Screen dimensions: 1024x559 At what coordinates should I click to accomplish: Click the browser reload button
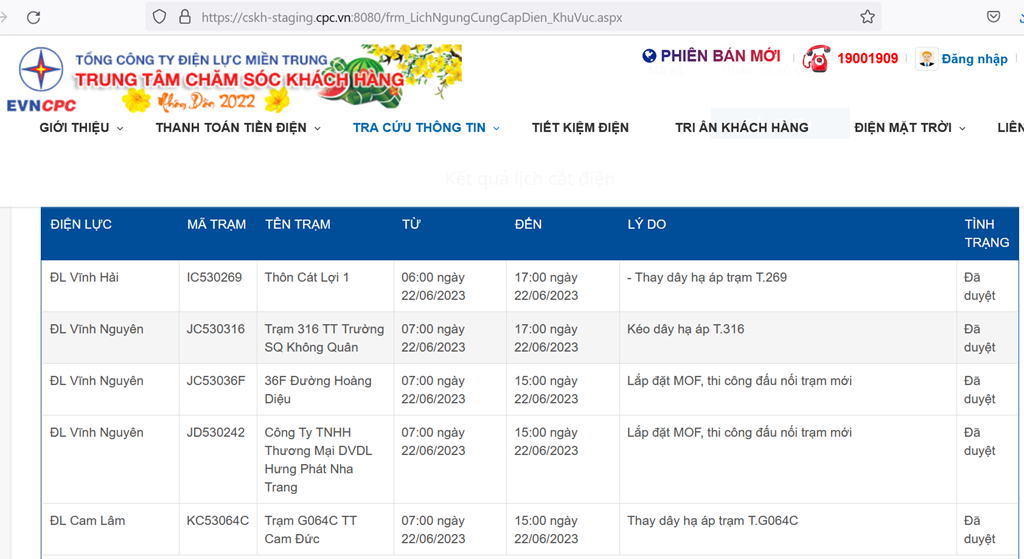34,17
